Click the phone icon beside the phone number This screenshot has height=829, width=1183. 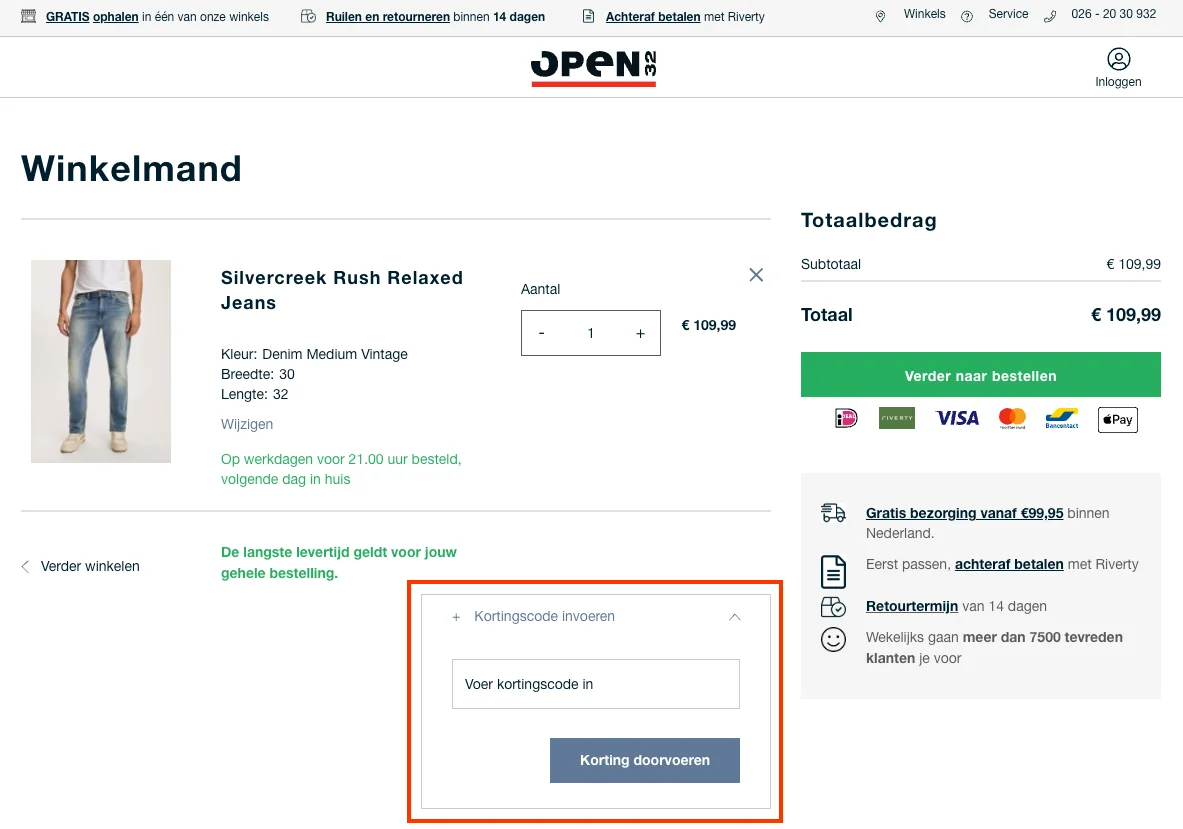(x=1048, y=15)
